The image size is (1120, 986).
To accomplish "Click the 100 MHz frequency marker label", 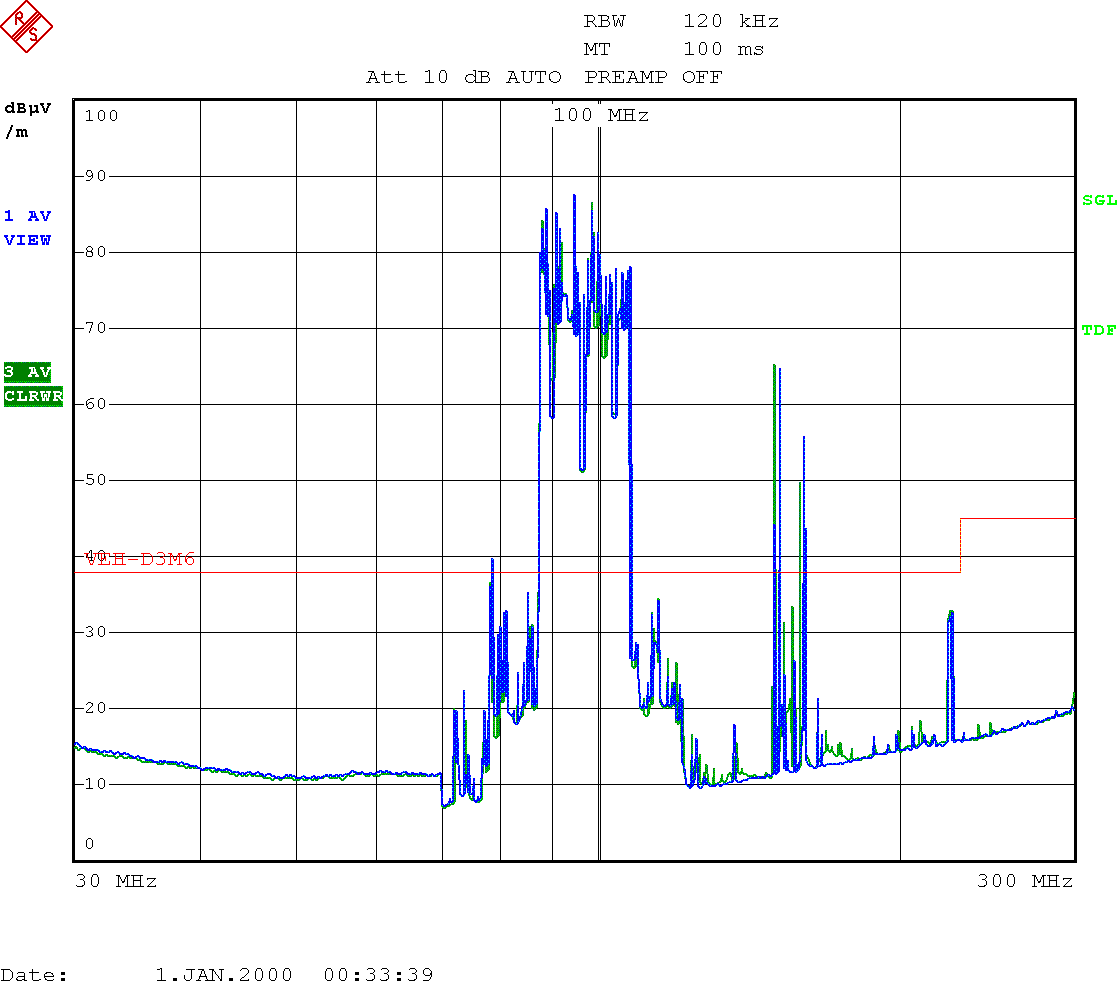I will coord(601,115).
